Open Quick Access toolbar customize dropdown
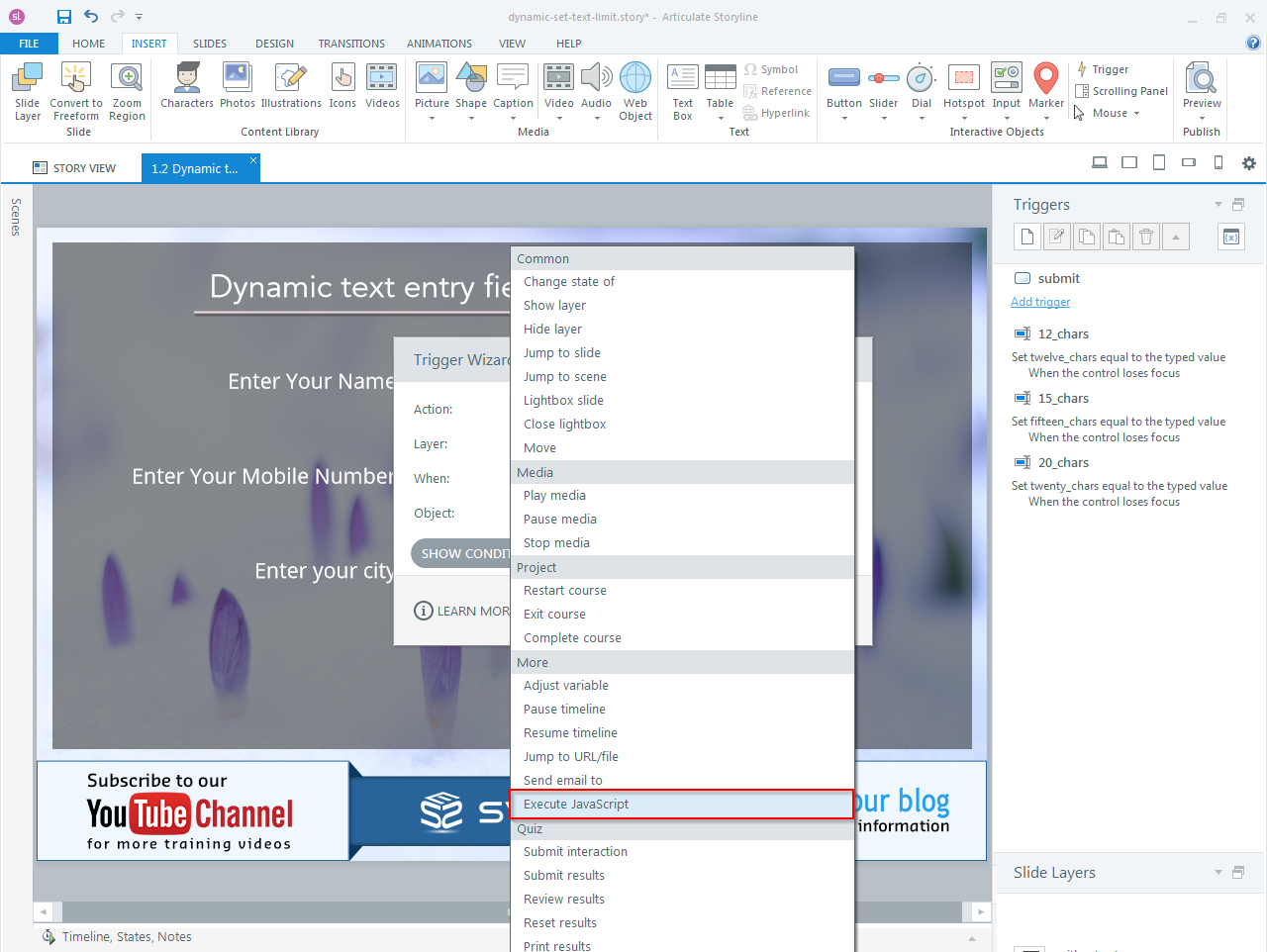Image resolution: width=1267 pixels, height=952 pixels. (x=140, y=17)
